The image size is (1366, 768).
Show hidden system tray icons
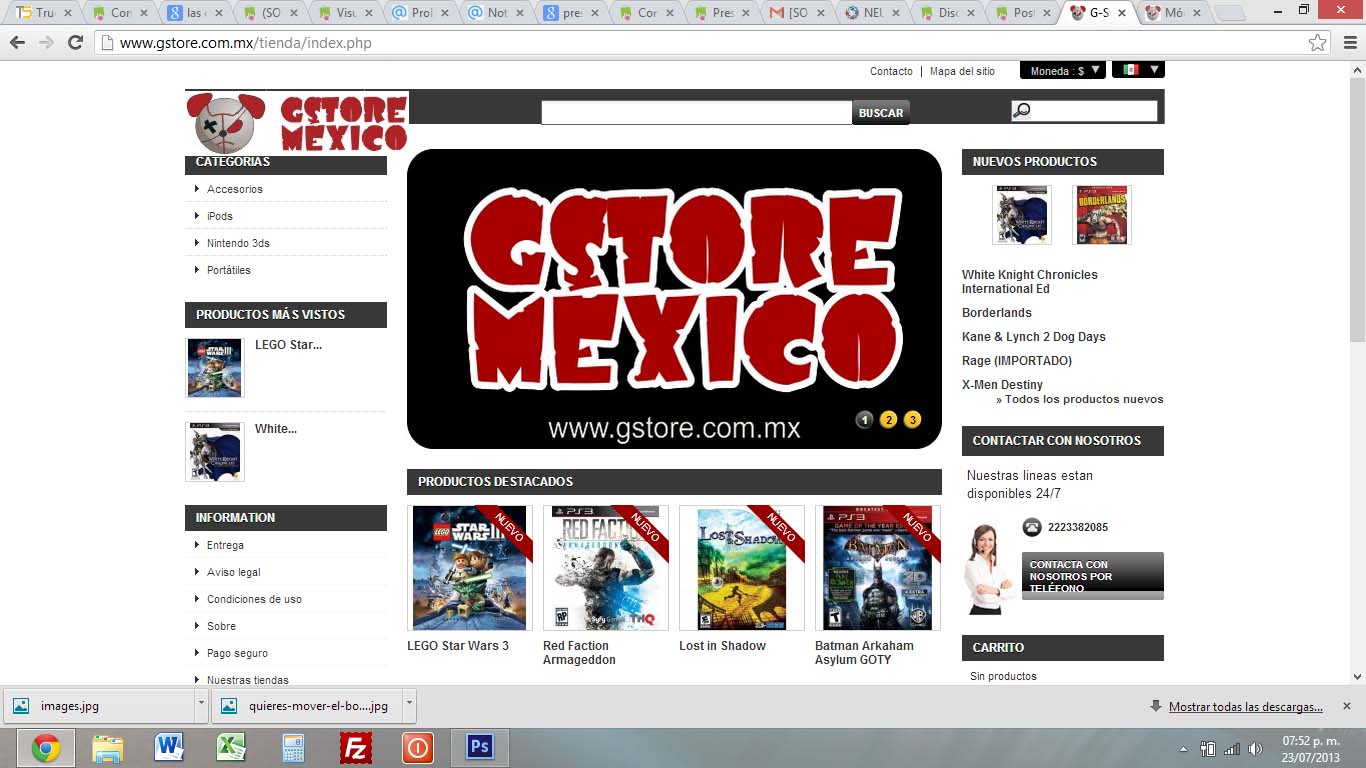pos(1184,749)
